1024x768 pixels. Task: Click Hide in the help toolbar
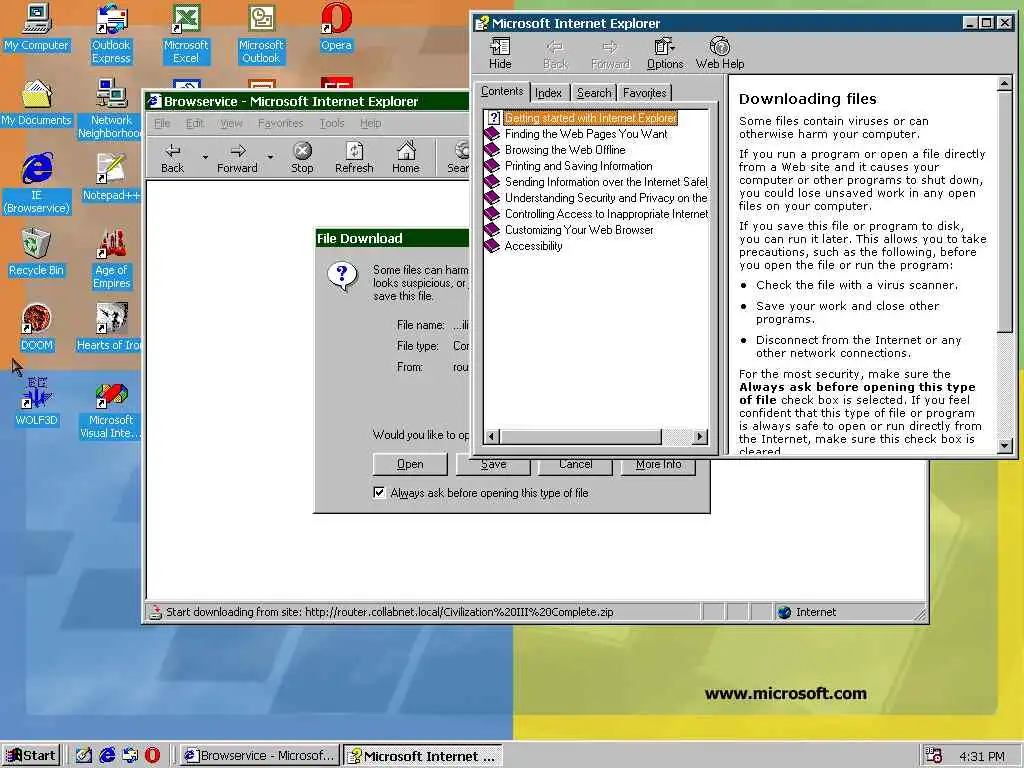(500, 54)
